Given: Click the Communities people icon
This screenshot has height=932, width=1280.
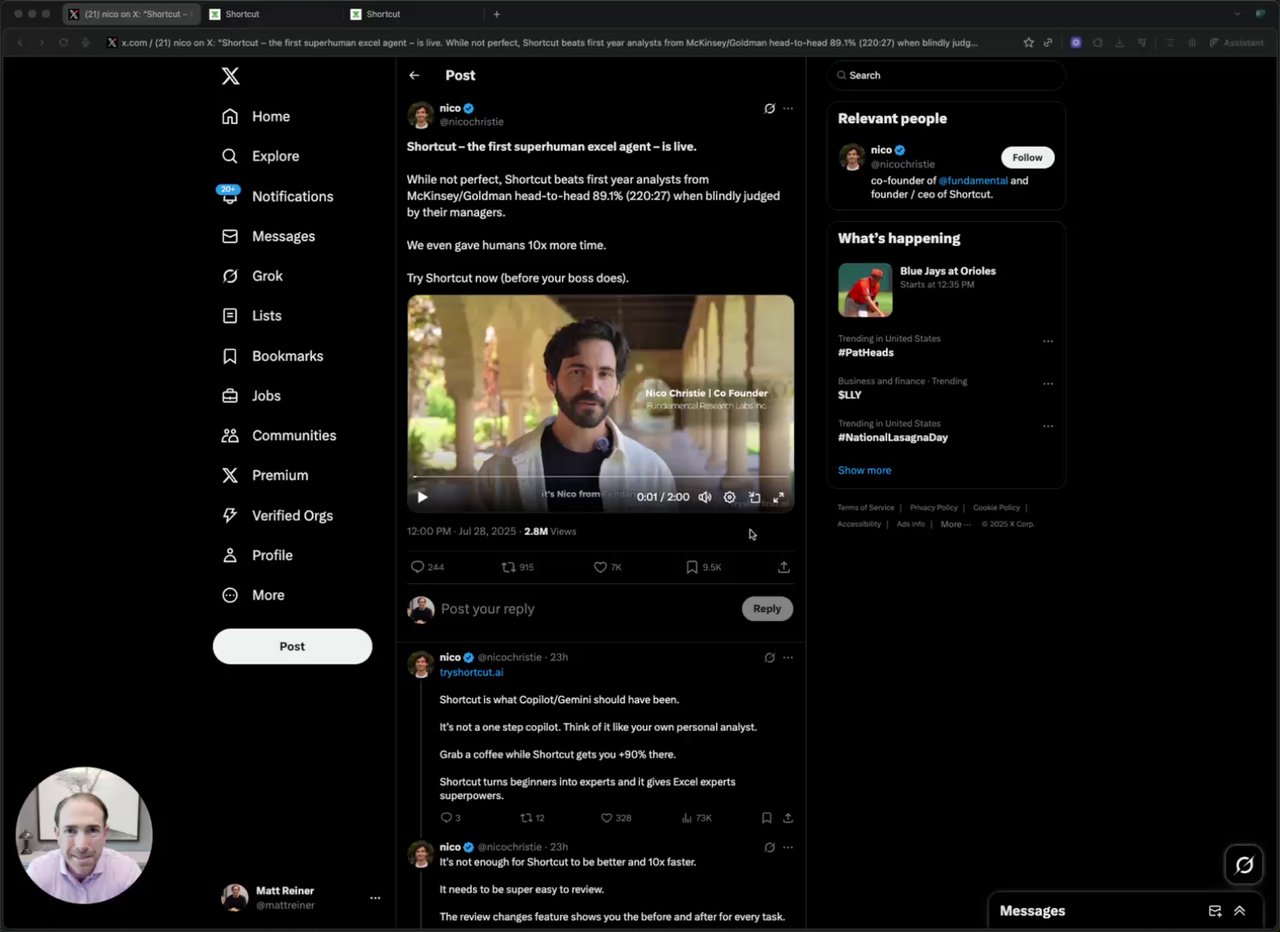Looking at the screenshot, I should [x=230, y=436].
